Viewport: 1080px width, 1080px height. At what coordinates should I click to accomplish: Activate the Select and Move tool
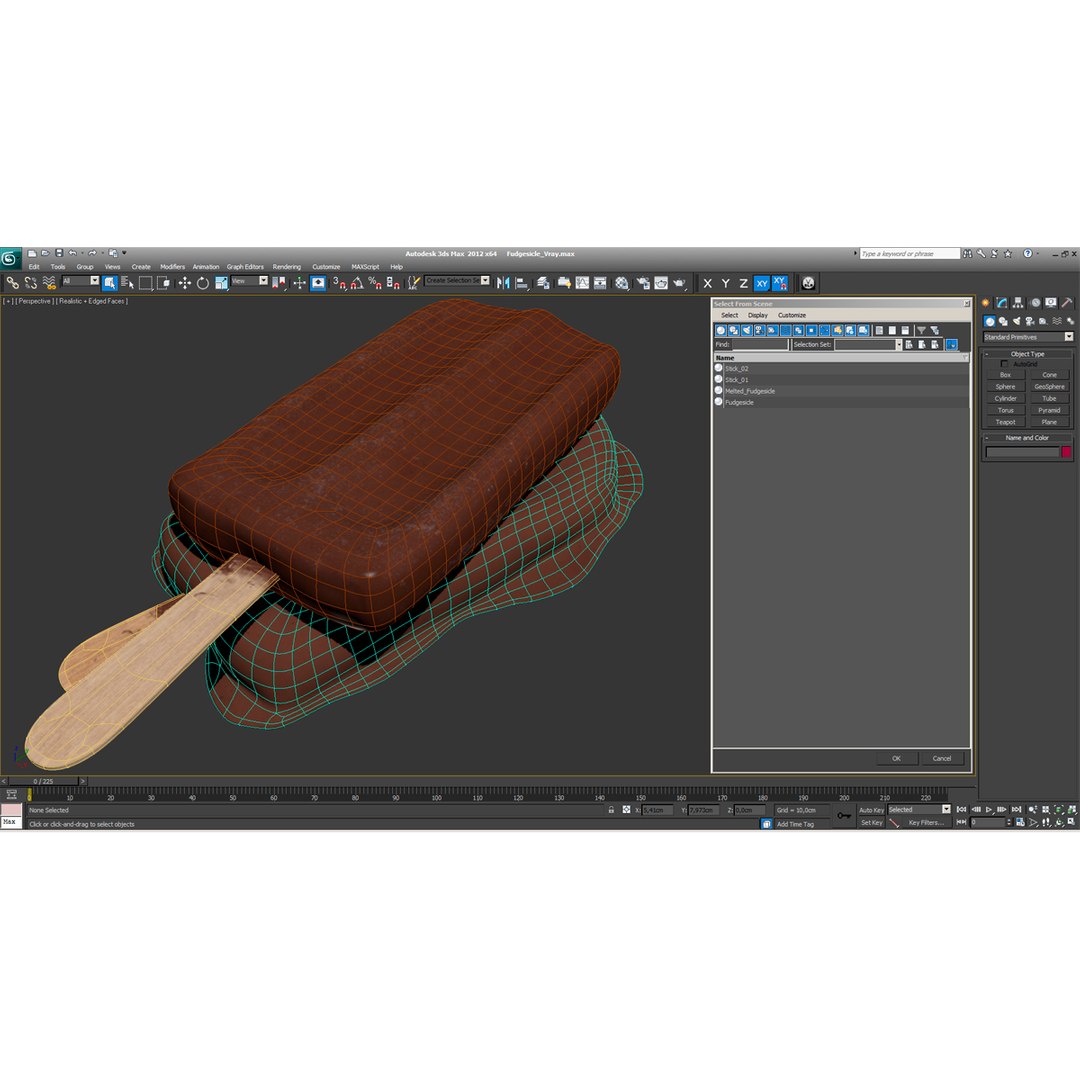[x=185, y=282]
